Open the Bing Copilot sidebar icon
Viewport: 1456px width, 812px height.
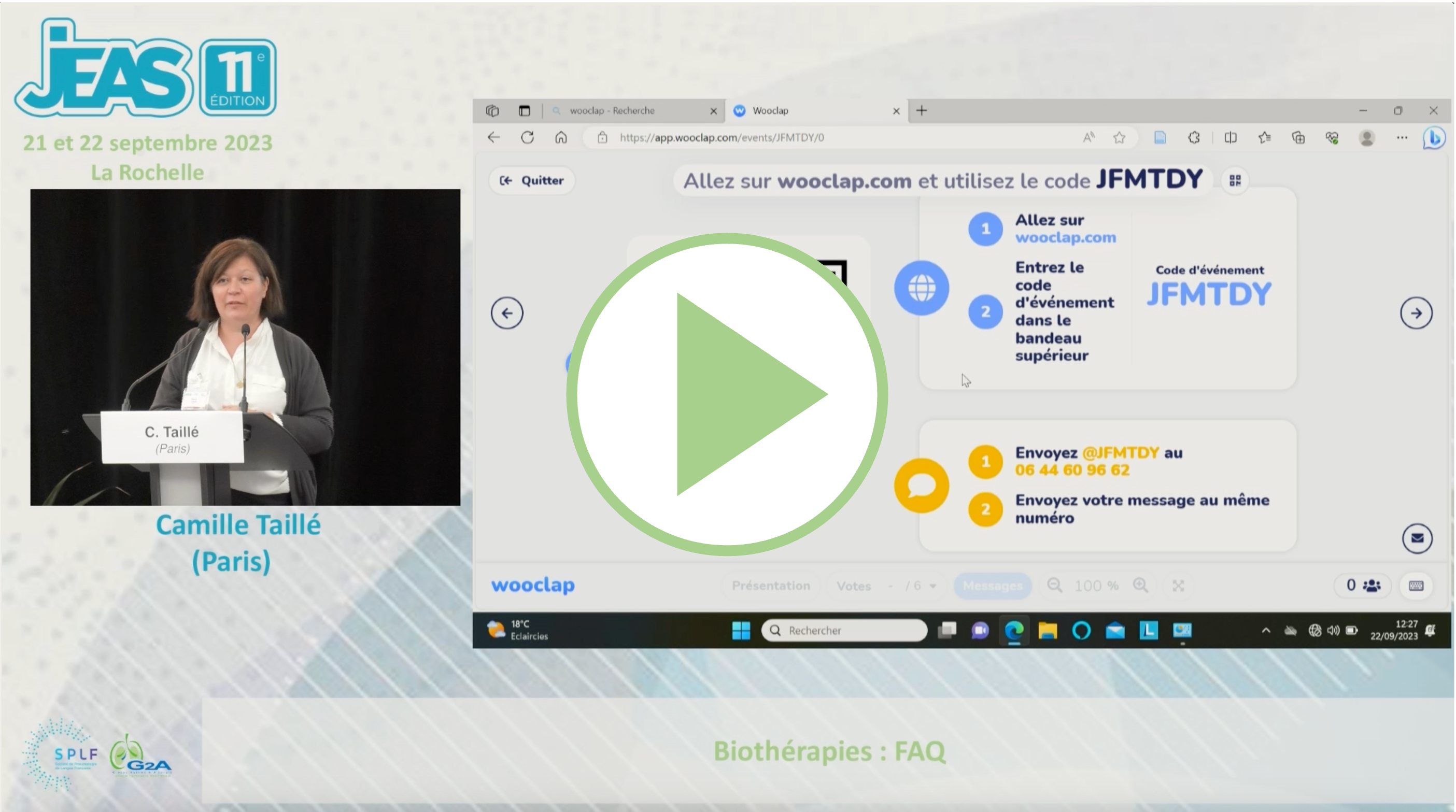point(1435,138)
